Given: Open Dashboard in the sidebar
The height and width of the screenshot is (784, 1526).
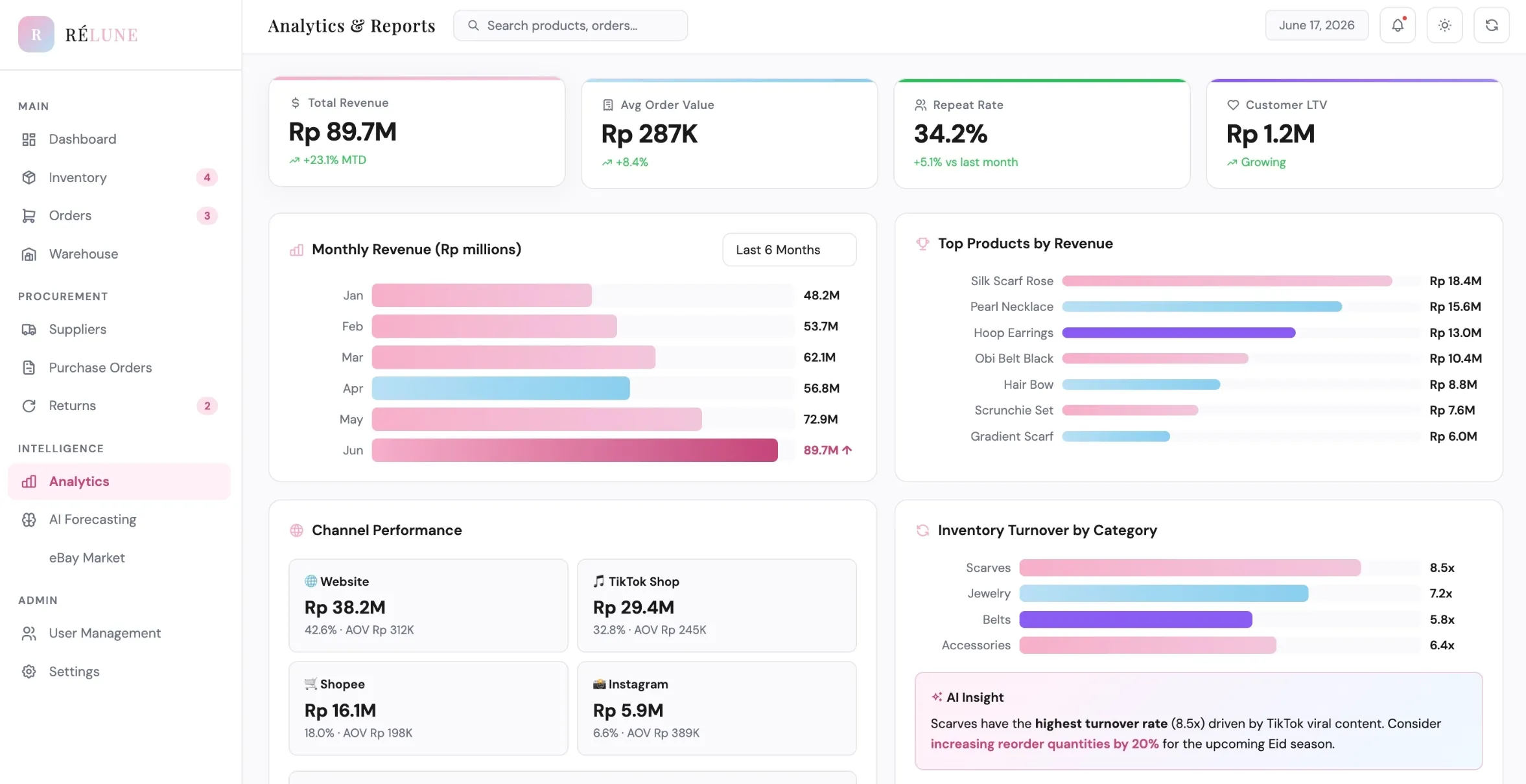Looking at the screenshot, I should point(119,139).
